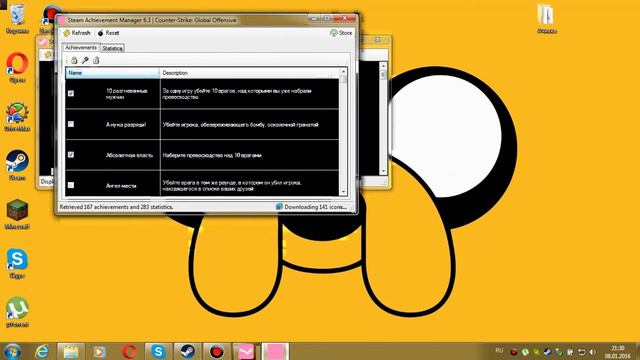Click the Unlock all achievements icon
The width and height of the screenshot is (640, 360).
click(96, 60)
